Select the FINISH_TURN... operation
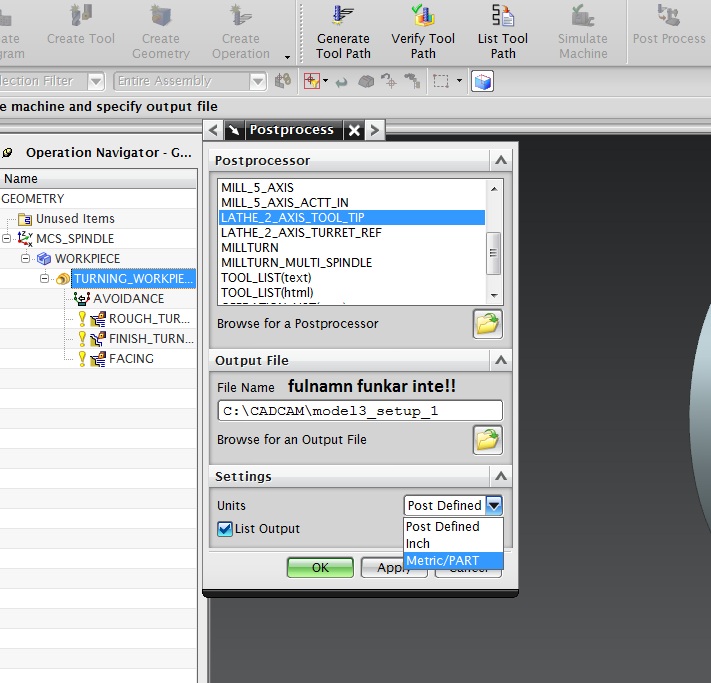Screen dimensions: 711x683 point(151,338)
